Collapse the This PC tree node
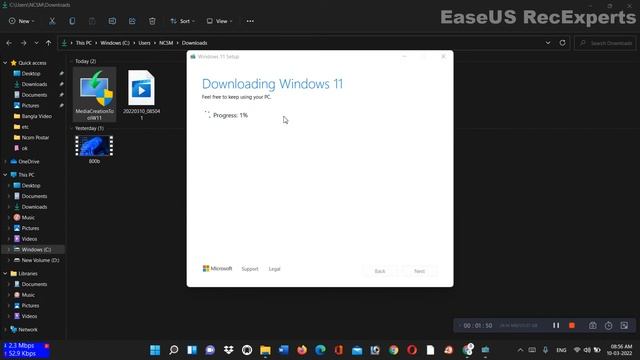The width and height of the screenshot is (640, 360). pyautogui.click(x=5, y=175)
